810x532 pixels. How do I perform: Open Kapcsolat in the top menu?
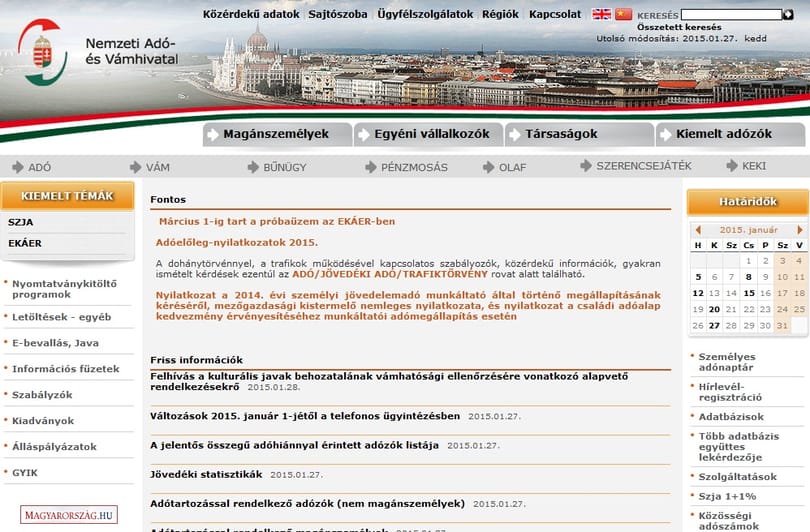coord(555,14)
